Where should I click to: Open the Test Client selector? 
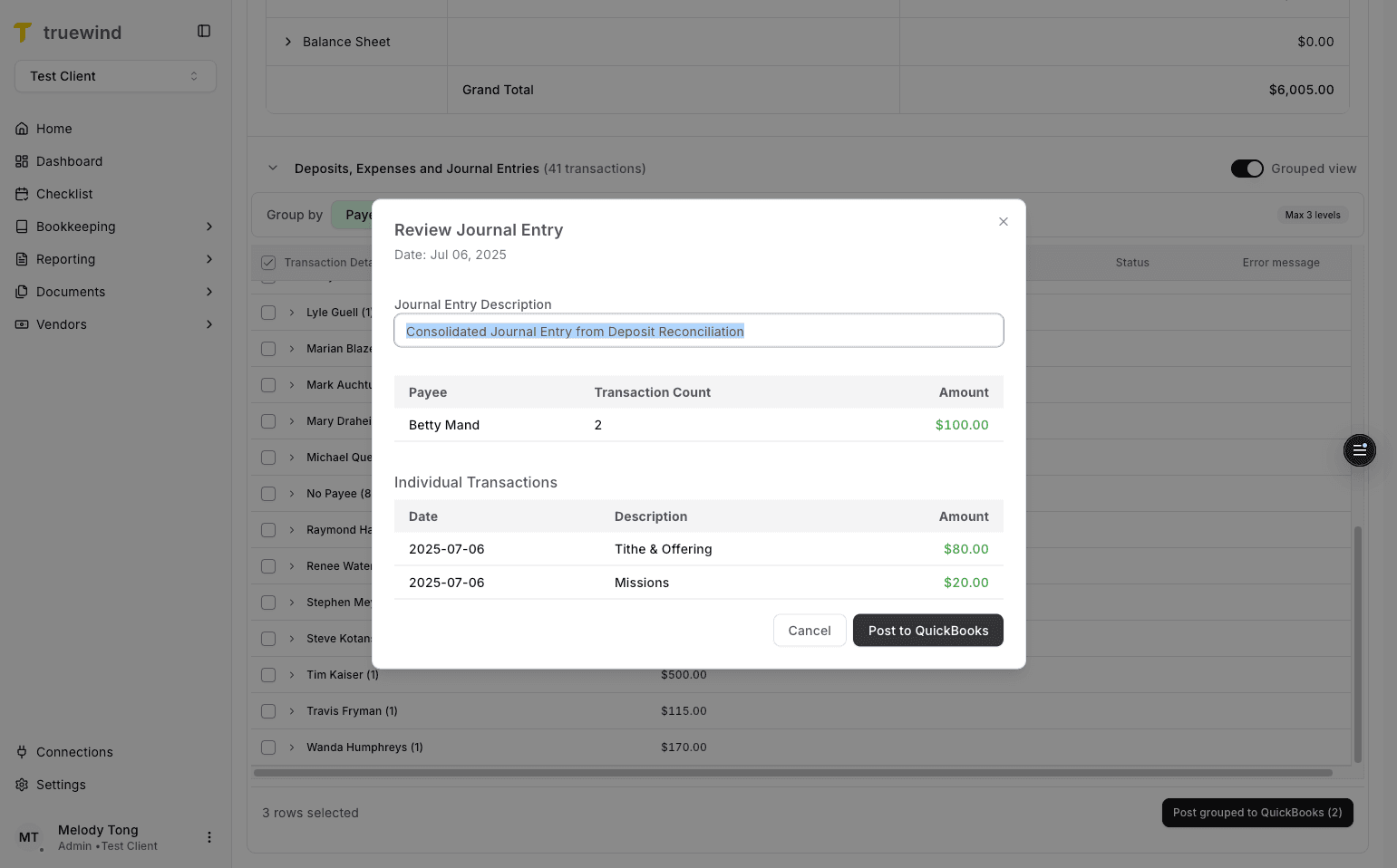point(115,76)
